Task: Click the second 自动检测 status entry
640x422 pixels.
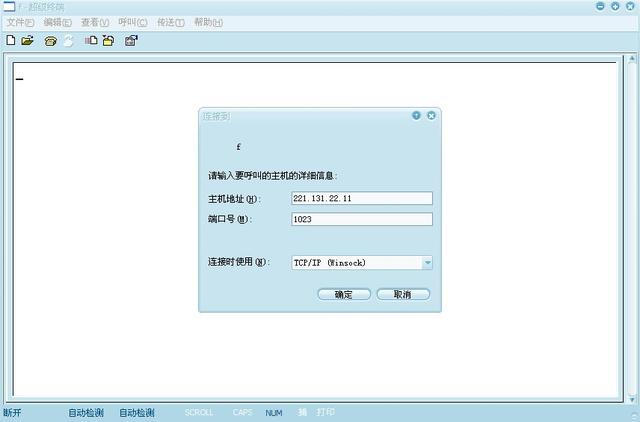Action: tap(137, 413)
